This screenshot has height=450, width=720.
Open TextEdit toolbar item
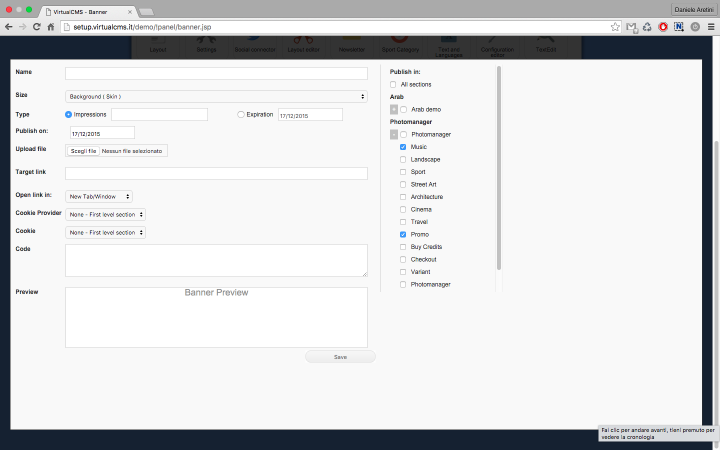tap(546, 48)
